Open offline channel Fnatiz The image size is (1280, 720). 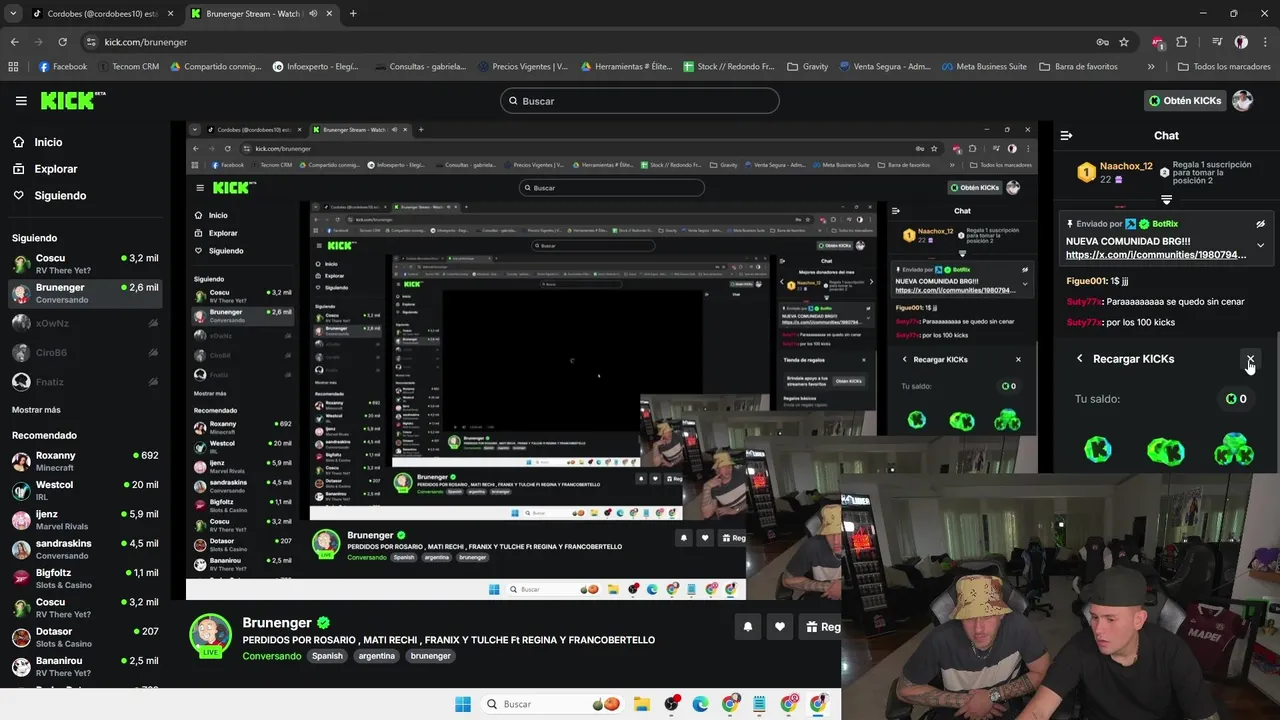pyautogui.click(x=84, y=382)
